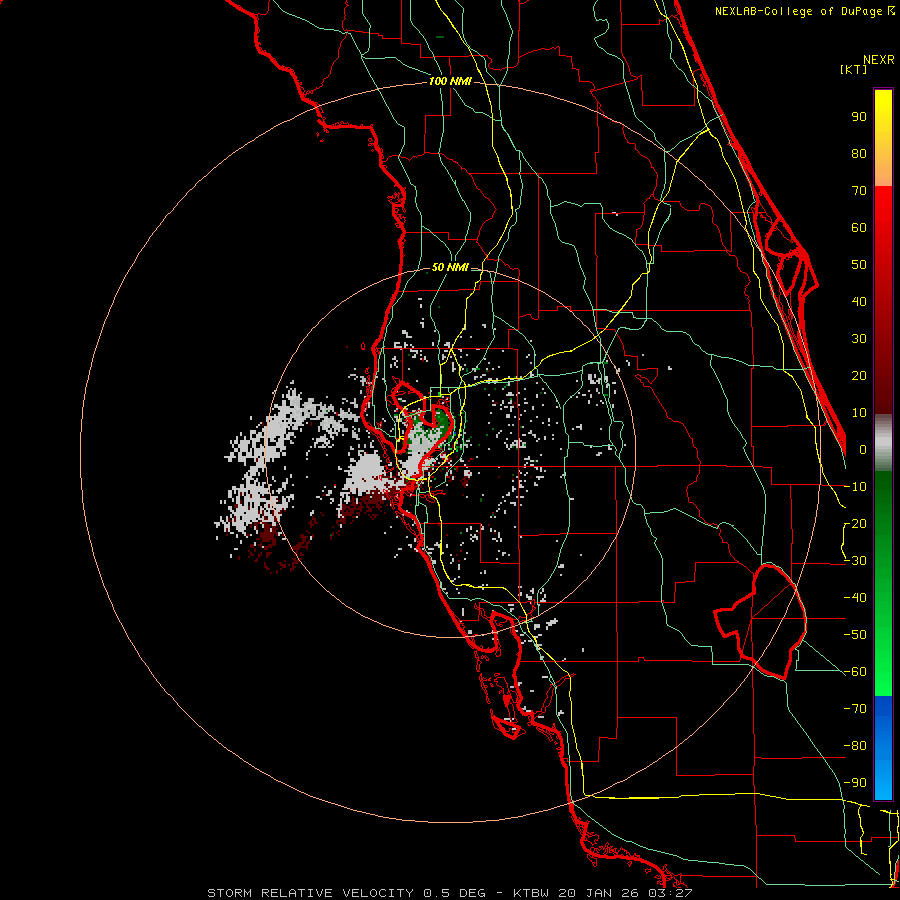Screen dimensions: 900x900
Task: Click the [KT] units label above the color bar
Action: 854,69
